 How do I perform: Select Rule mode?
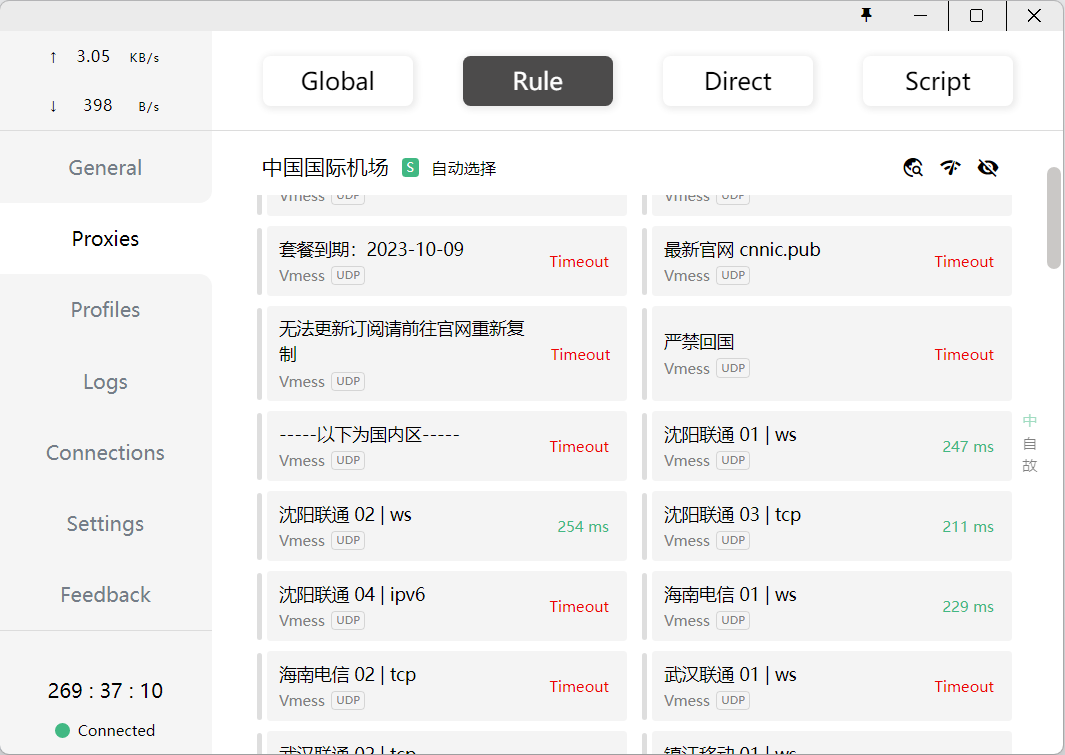coord(538,81)
